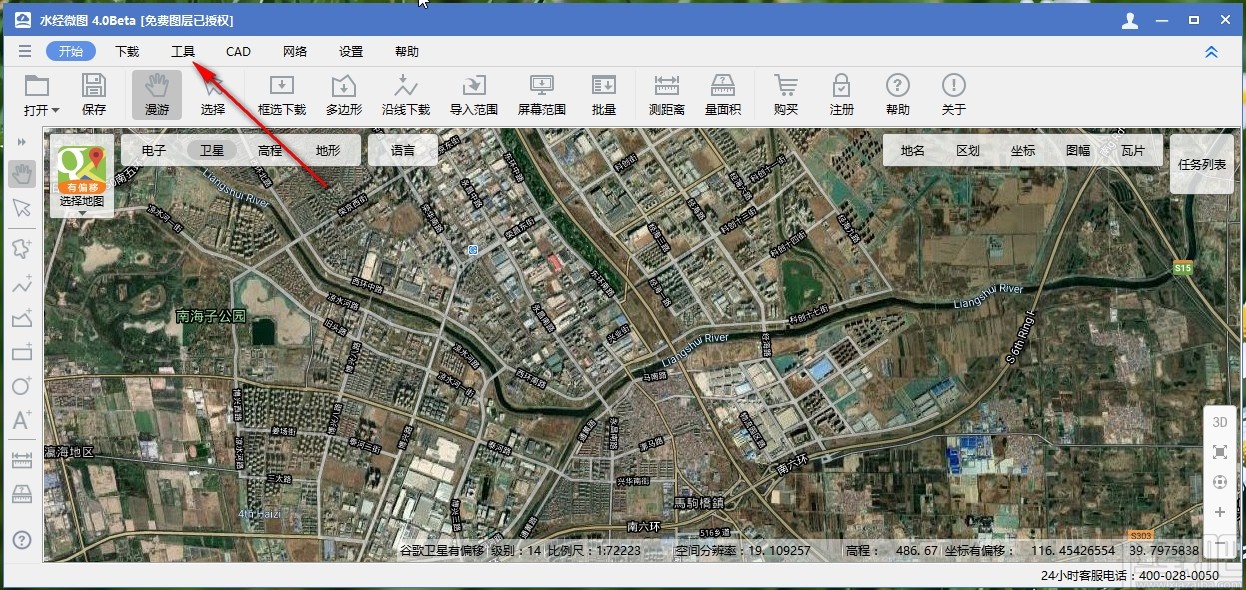Click 语言 language button

[x=403, y=151]
